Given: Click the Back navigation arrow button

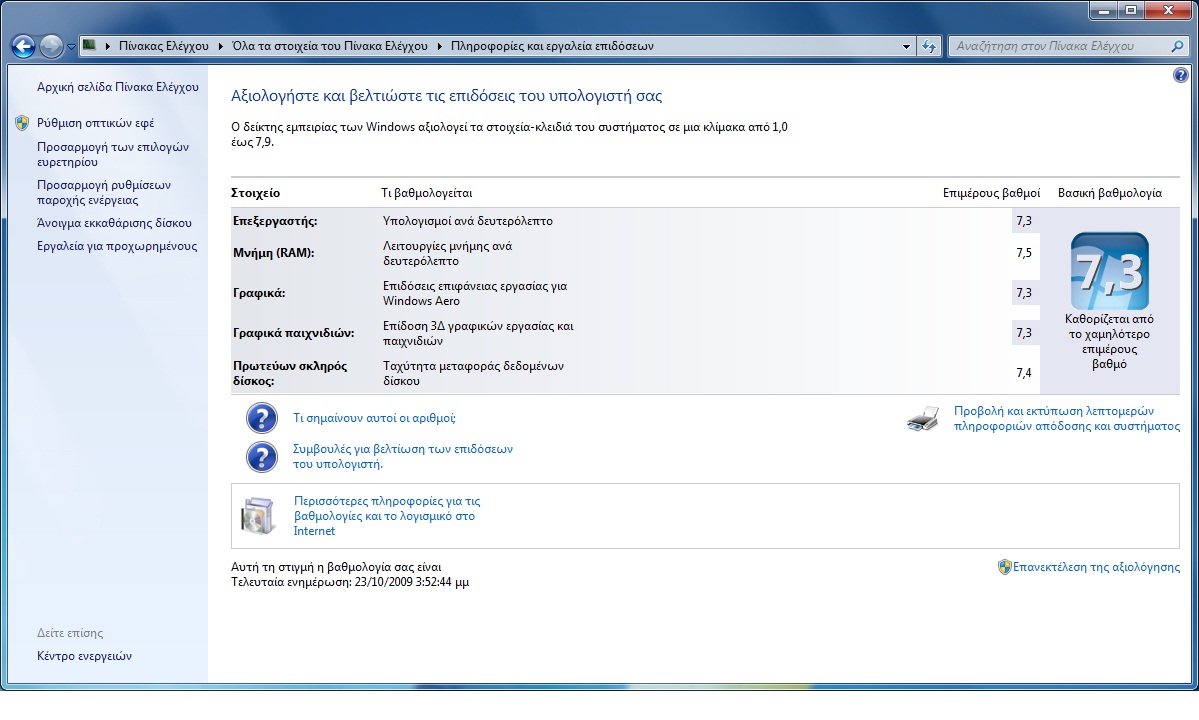Looking at the screenshot, I should point(24,47).
